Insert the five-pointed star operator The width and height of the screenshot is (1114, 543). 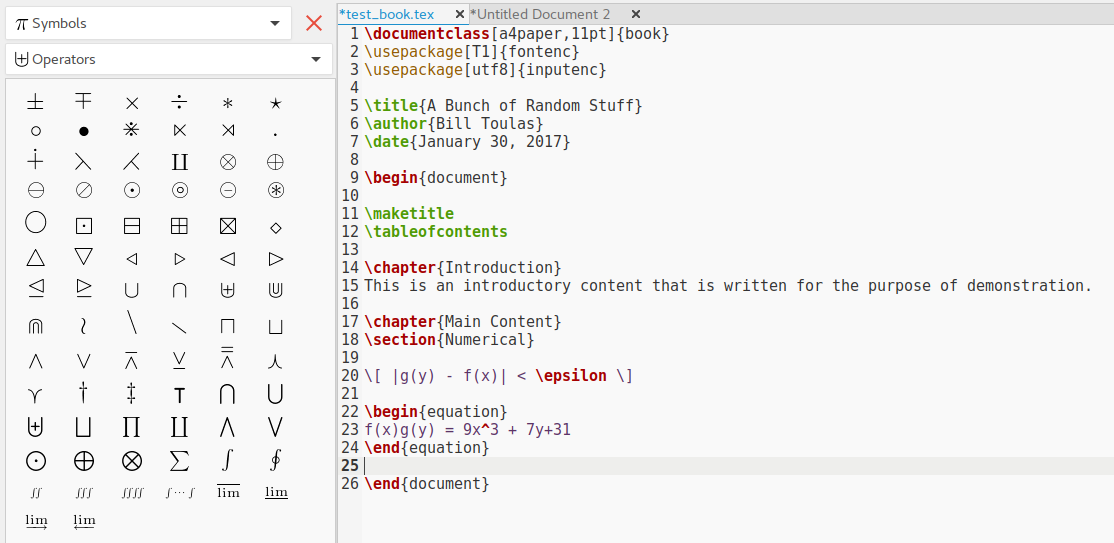coord(276,103)
